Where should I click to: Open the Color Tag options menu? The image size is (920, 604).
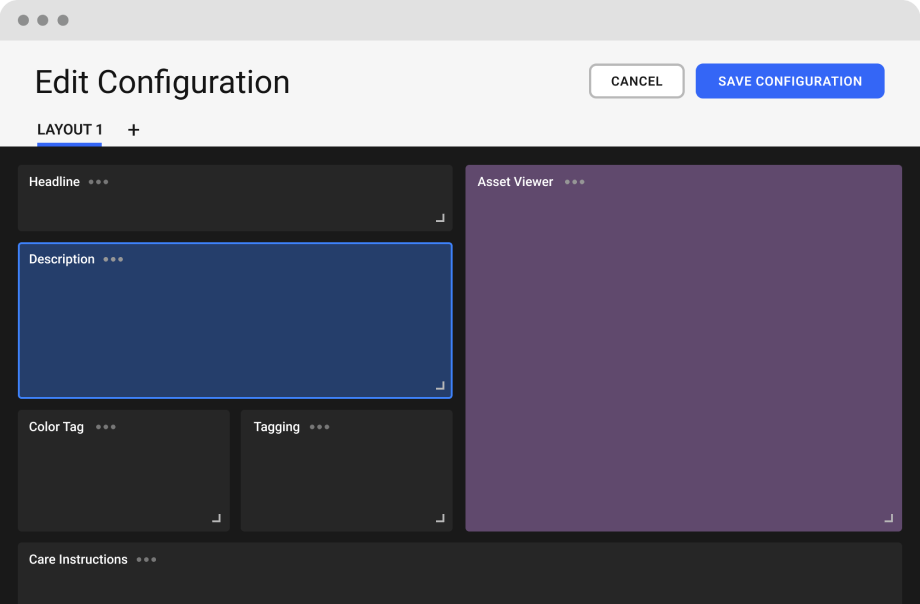tap(106, 427)
